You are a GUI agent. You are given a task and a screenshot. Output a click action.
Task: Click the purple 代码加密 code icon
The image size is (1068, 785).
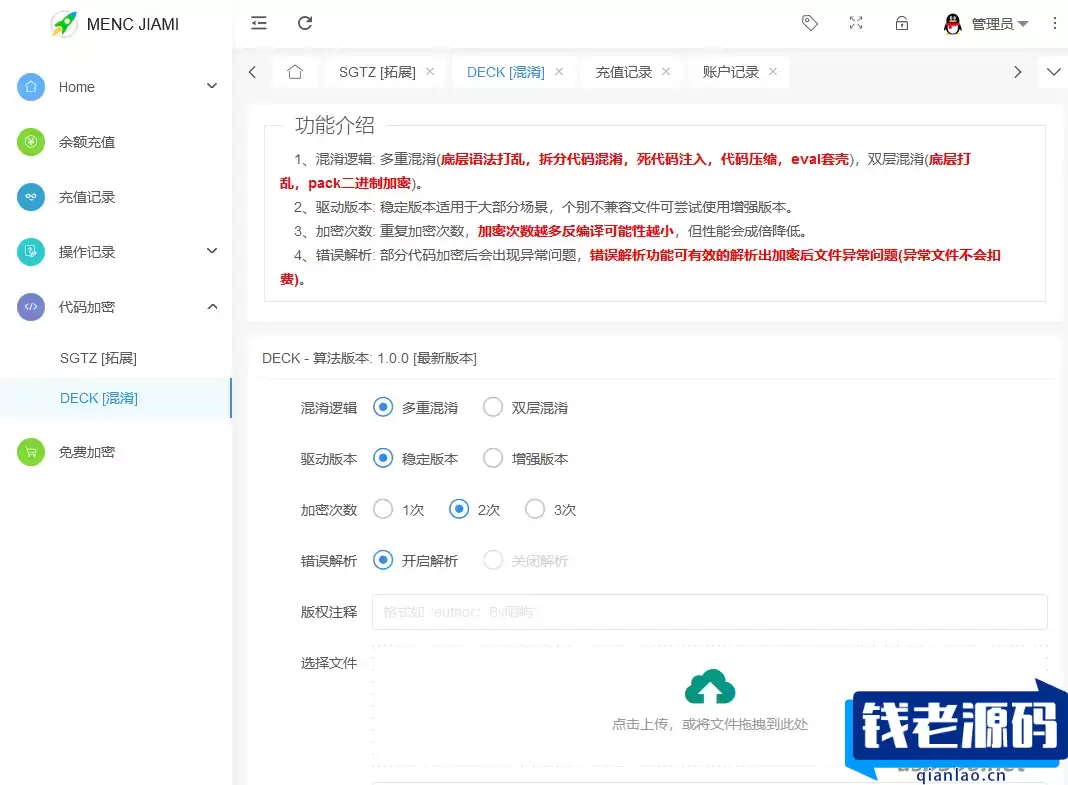[31, 307]
